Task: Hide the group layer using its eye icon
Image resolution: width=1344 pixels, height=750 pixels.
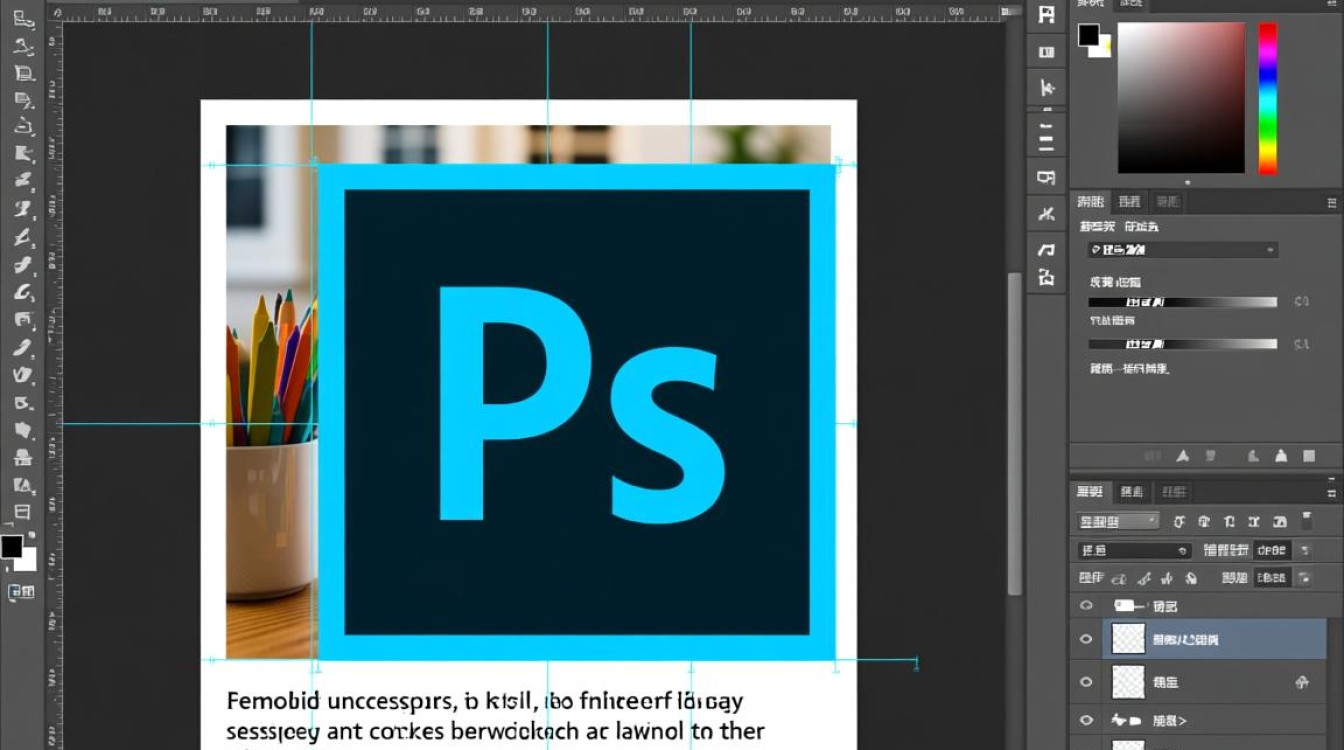Action: click(x=1086, y=606)
